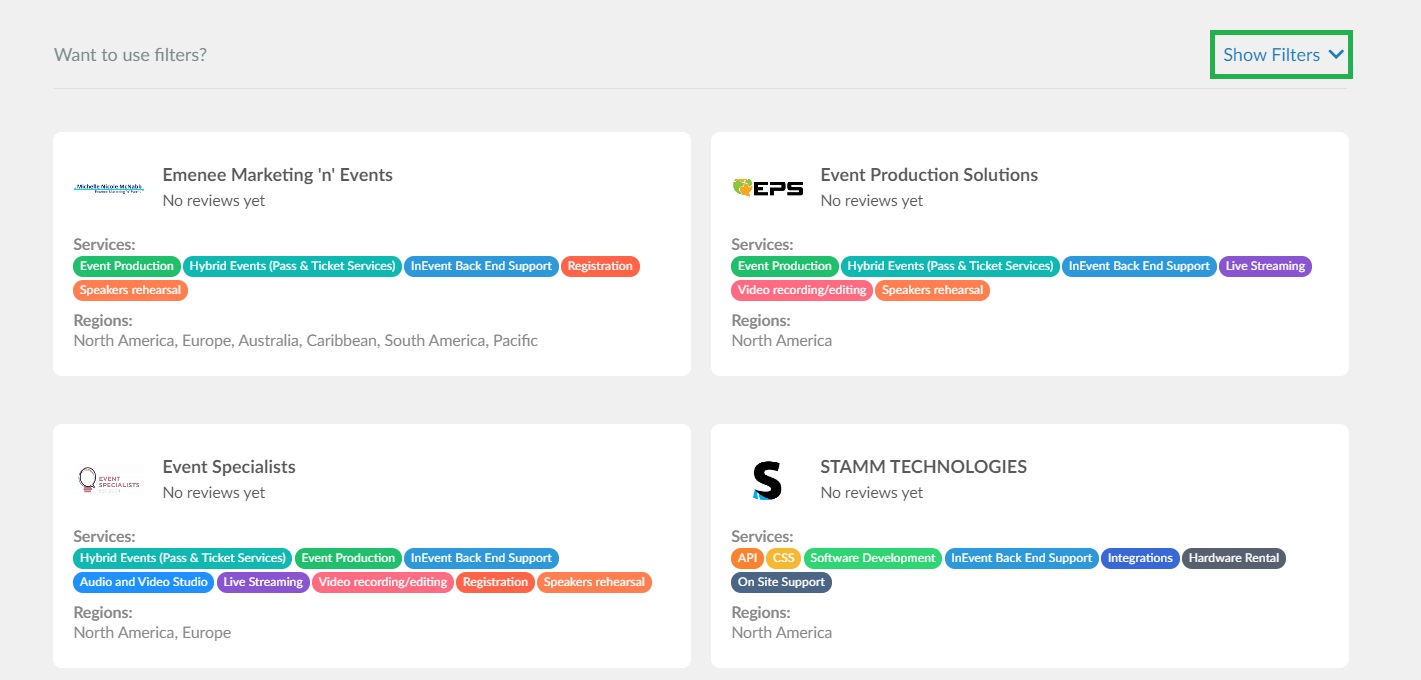This screenshot has height=680, width=1421.
Task: Select the API tag
Action: pyautogui.click(x=748, y=558)
